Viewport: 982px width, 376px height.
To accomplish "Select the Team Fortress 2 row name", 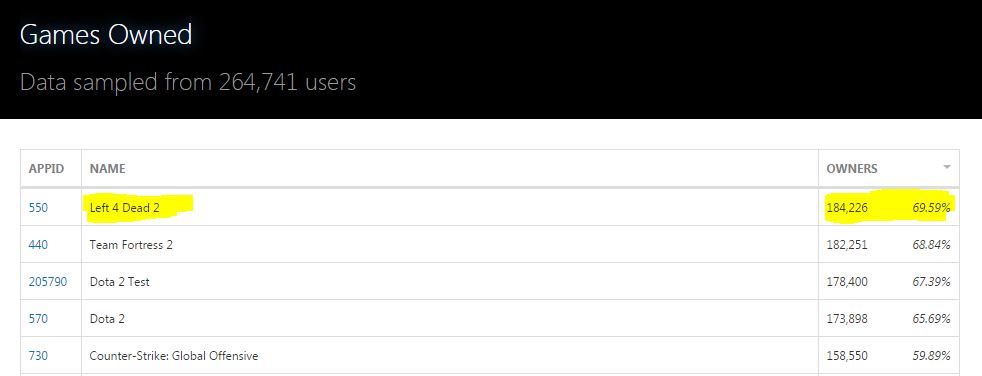I will pos(131,245).
